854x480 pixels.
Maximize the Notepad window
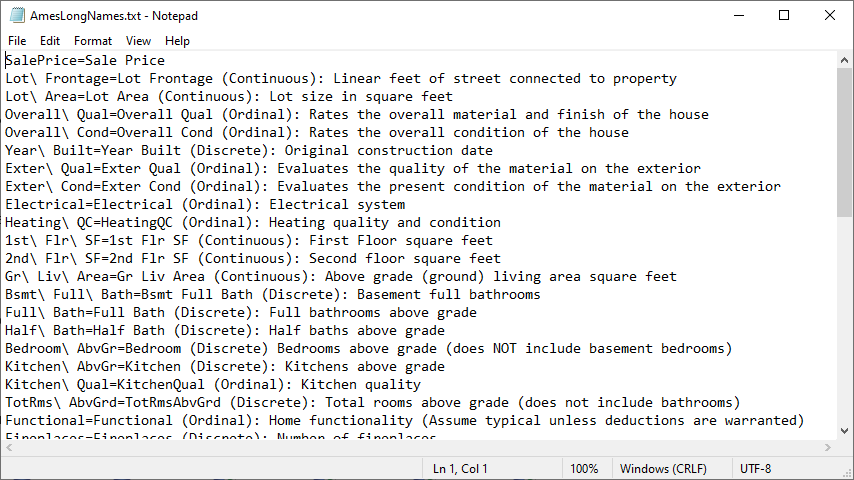pyautogui.click(x=784, y=15)
